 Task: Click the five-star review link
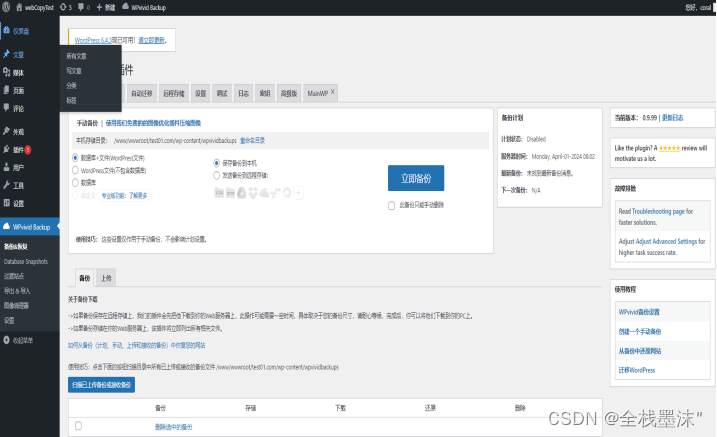[x=669, y=148]
